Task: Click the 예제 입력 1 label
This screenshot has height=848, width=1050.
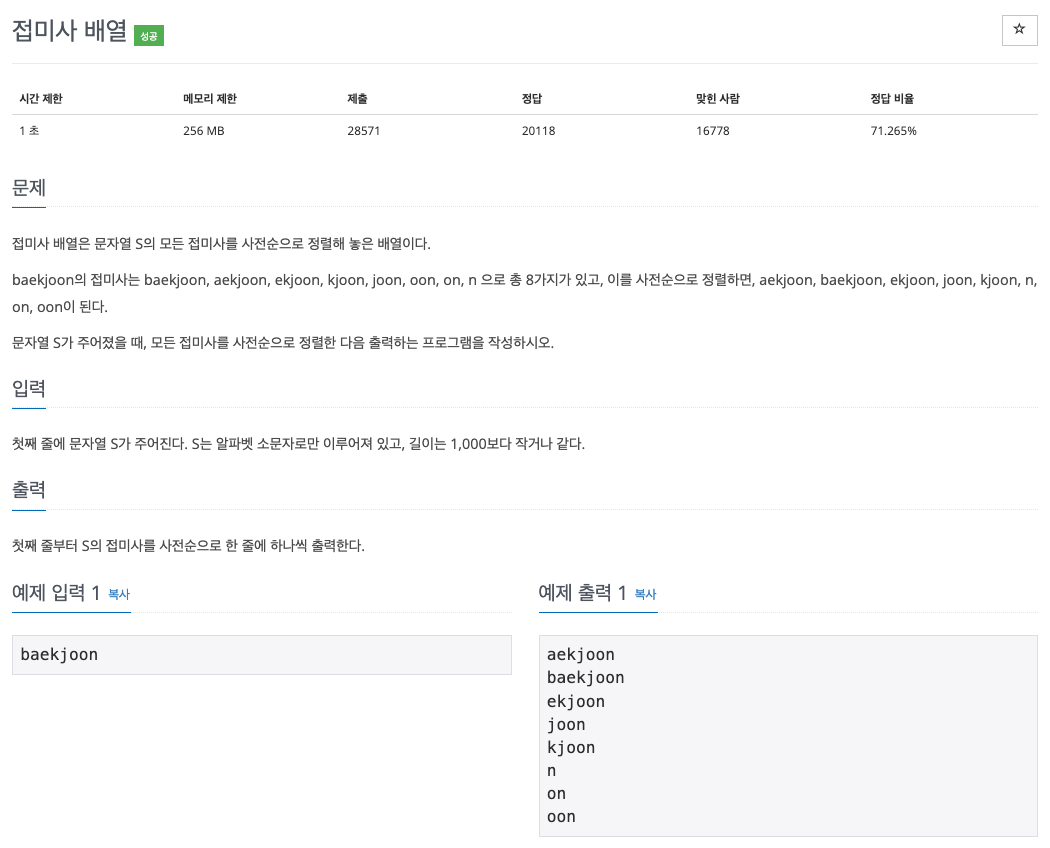Action: coord(55,592)
